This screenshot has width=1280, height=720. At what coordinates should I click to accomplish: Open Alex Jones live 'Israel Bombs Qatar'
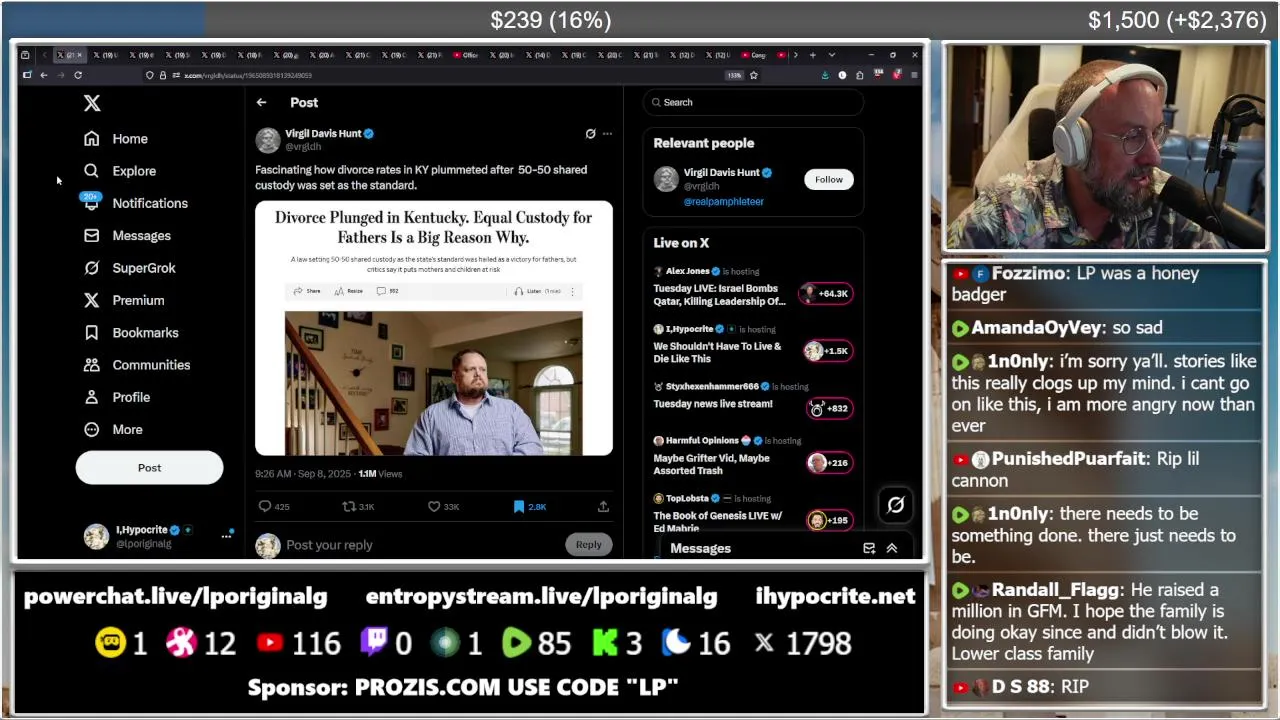pyautogui.click(x=719, y=295)
